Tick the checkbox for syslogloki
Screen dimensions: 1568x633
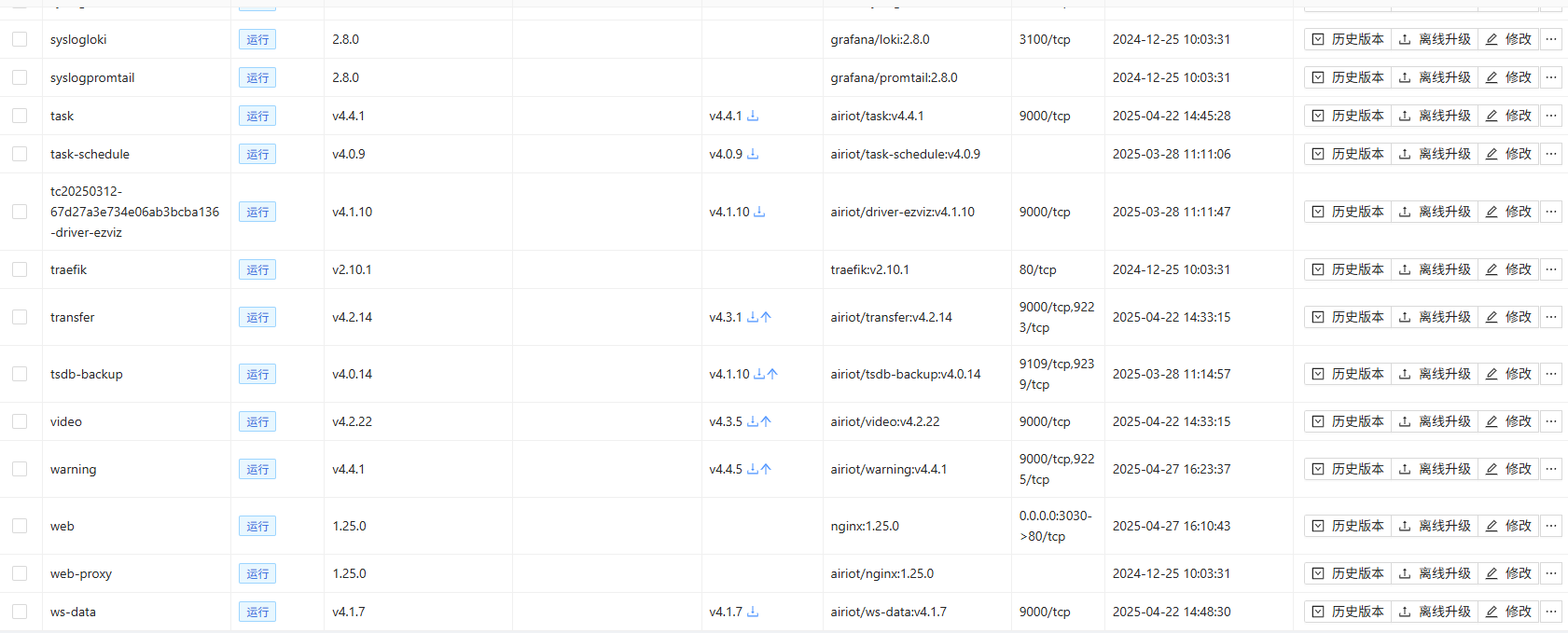click(20, 39)
